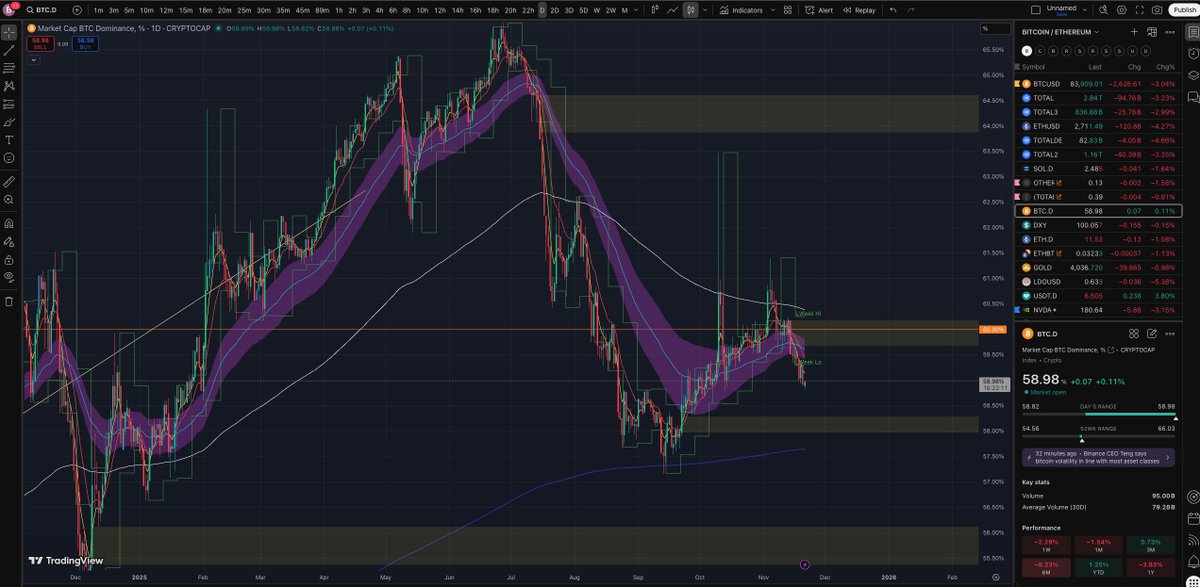Select DXY in the watchlist

point(1098,225)
